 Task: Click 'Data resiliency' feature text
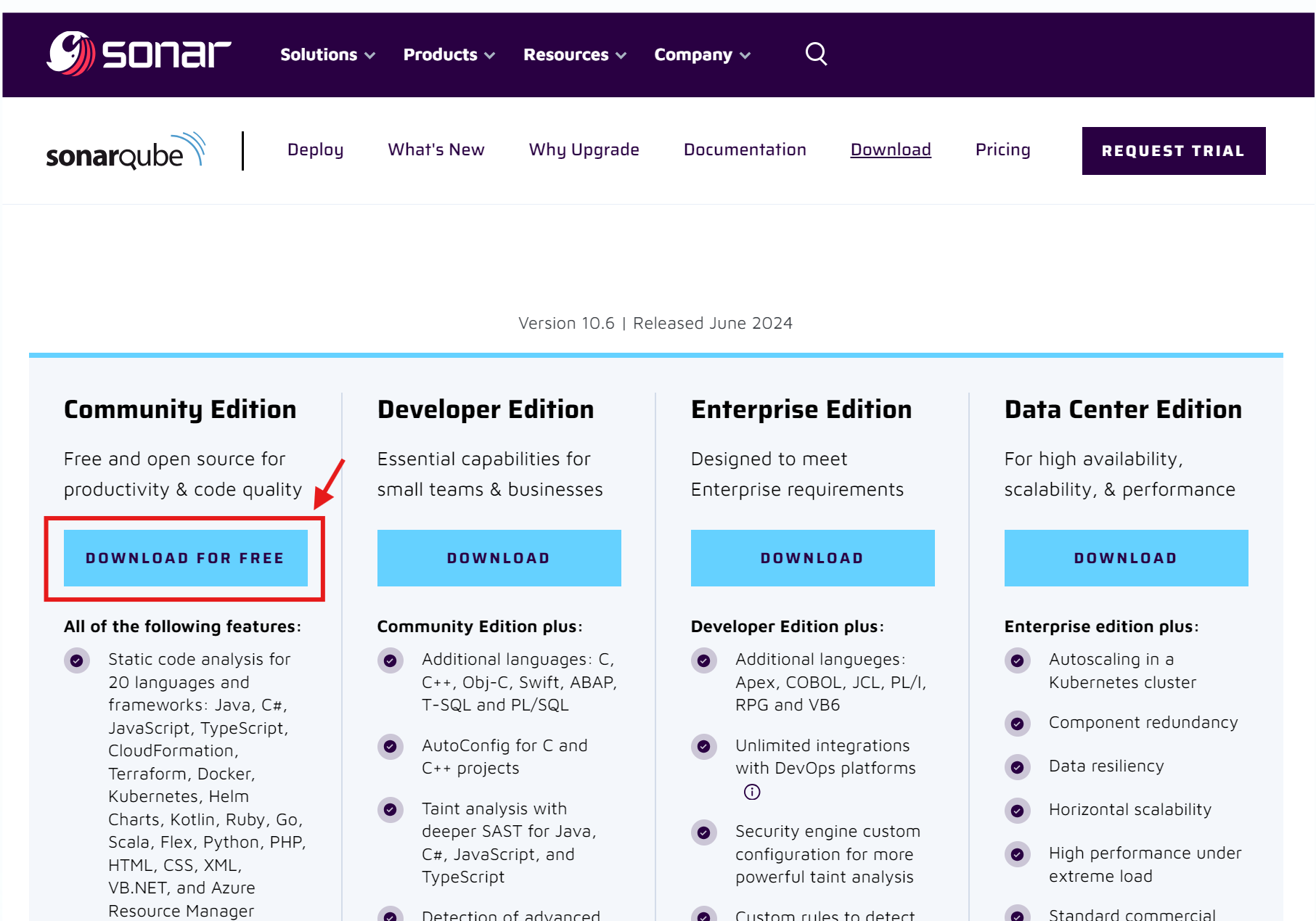pyautogui.click(x=1106, y=766)
